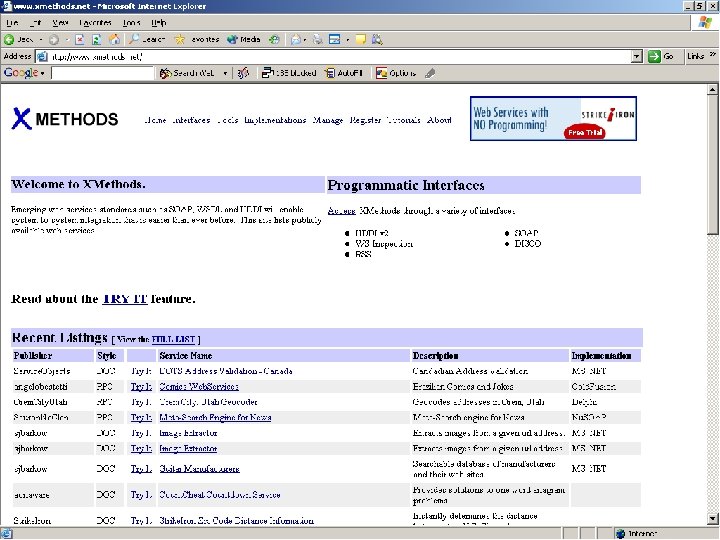
Task: Follow the TRY IT feature link
Action: (x=124, y=299)
